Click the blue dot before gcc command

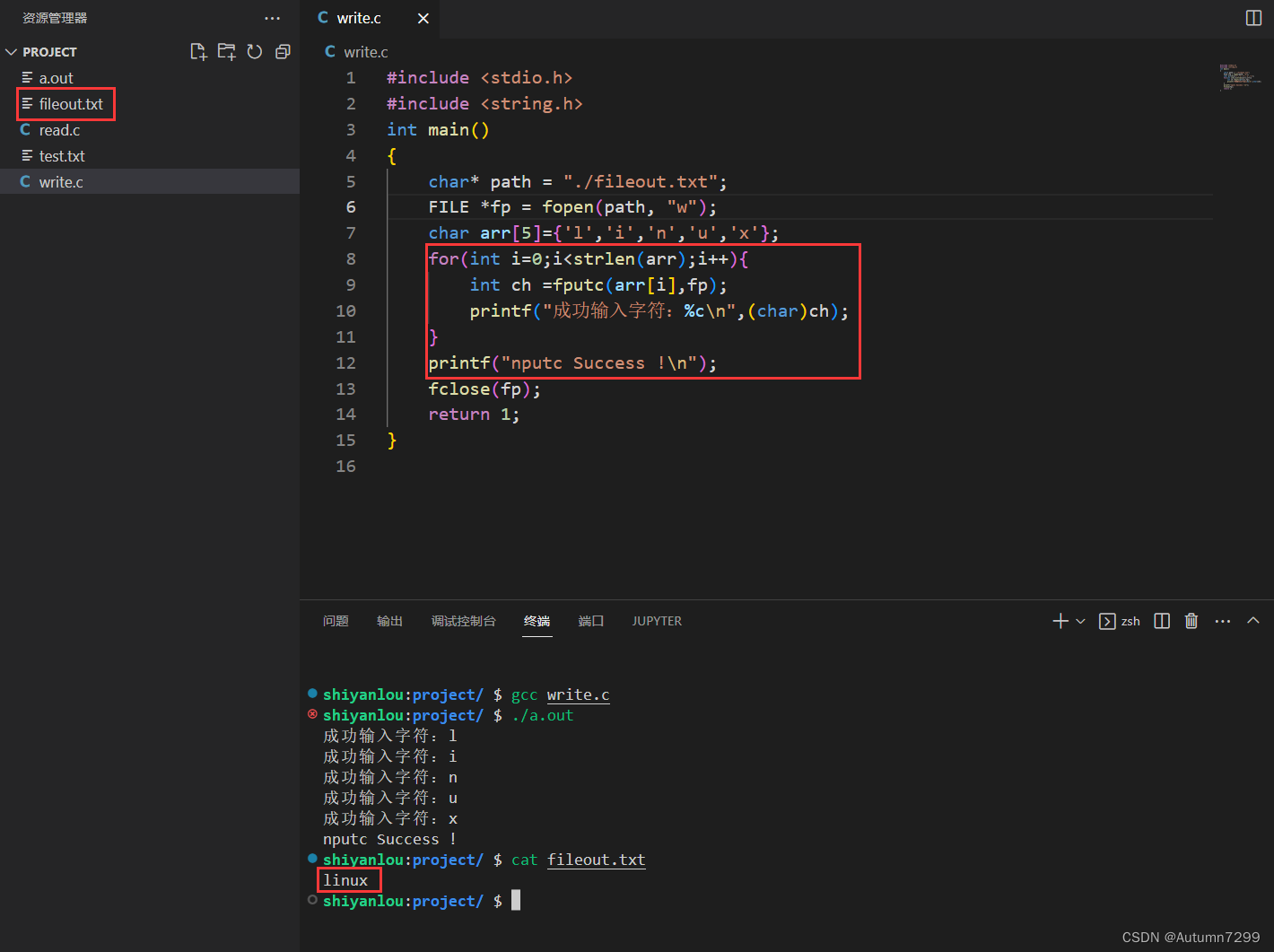[312, 693]
